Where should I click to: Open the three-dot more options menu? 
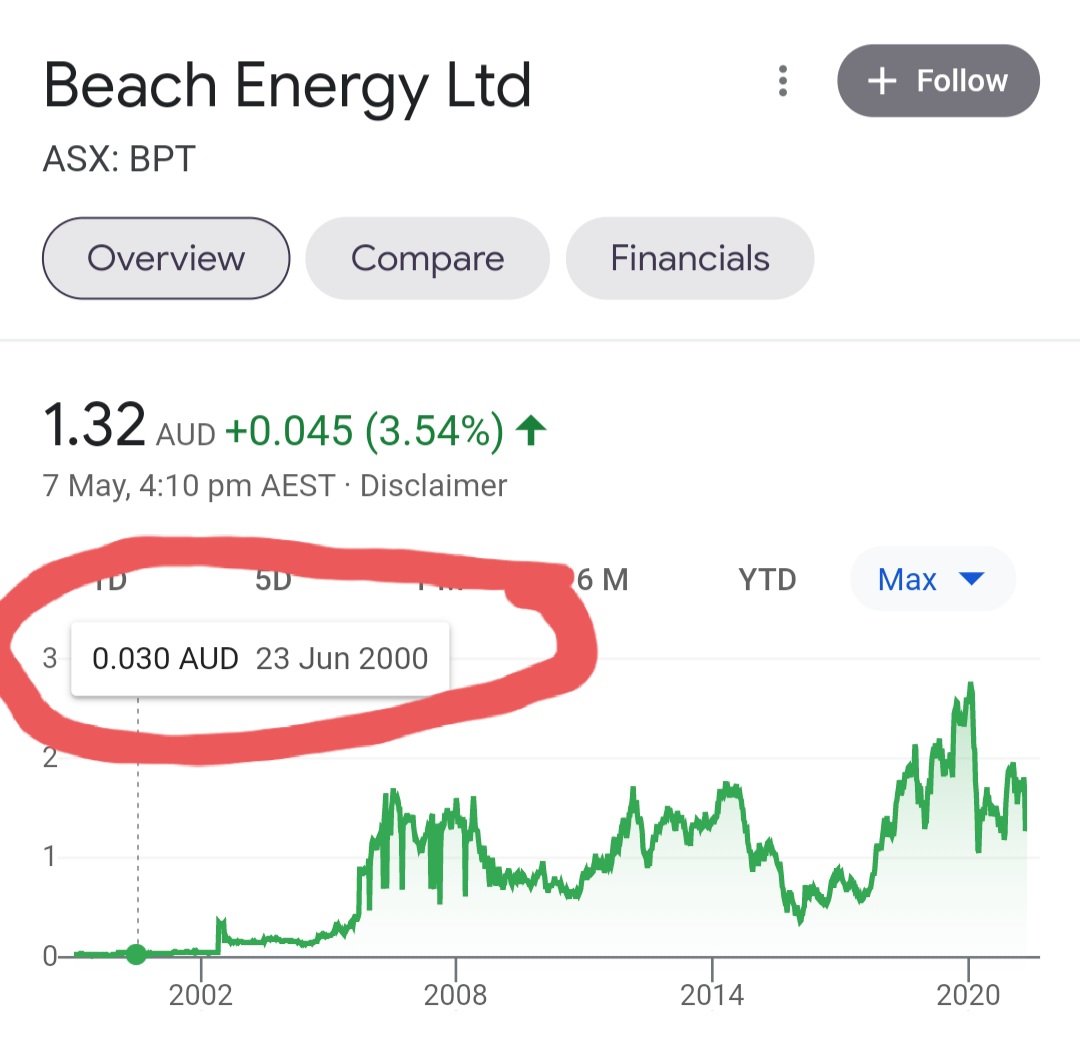click(782, 81)
